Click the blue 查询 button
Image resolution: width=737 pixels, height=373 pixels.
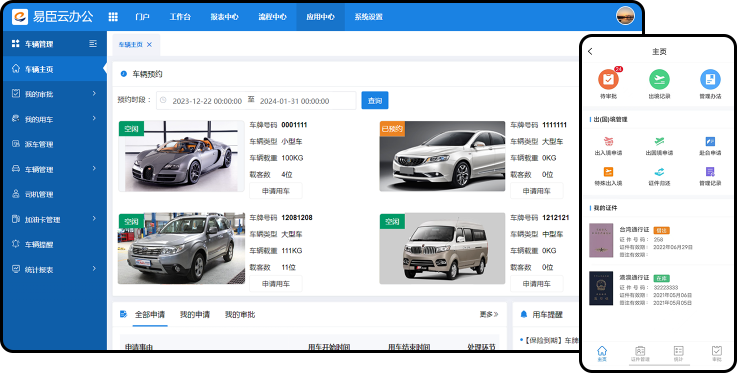coord(375,101)
